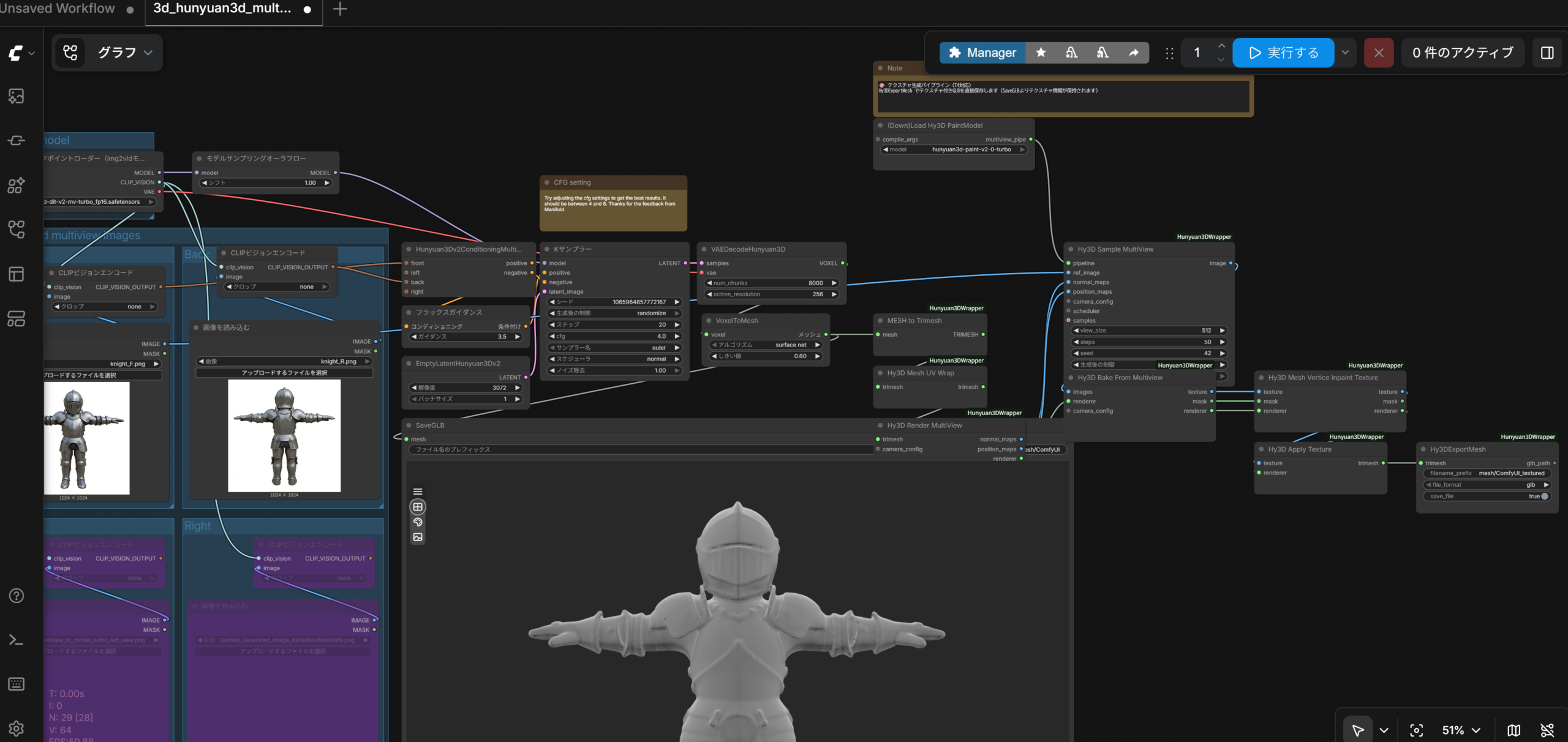This screenshot has width=1568, height=742.
Task: Open settings gear icon in sidebar
Action: coord(17,728)
